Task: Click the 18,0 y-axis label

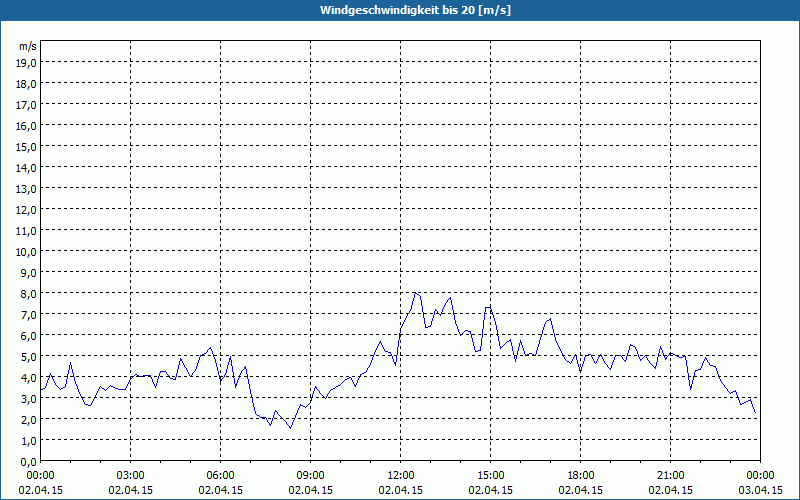Action: (x=26, y=84)
